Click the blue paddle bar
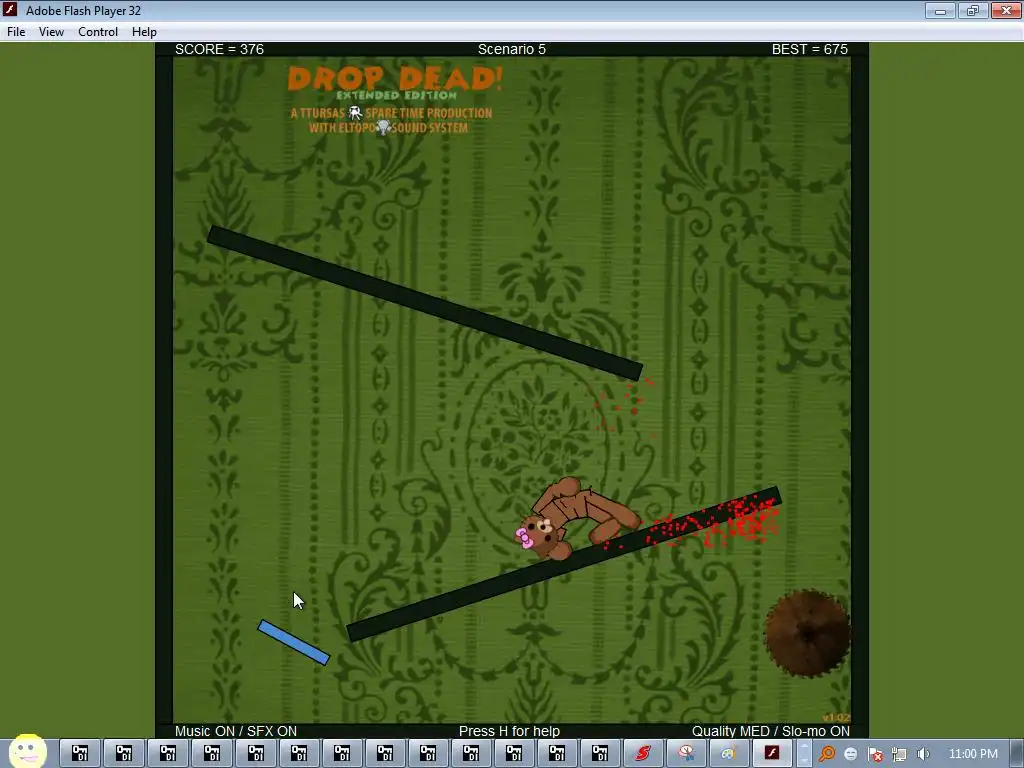1024x768 pixels. click(x=294, y=642)
